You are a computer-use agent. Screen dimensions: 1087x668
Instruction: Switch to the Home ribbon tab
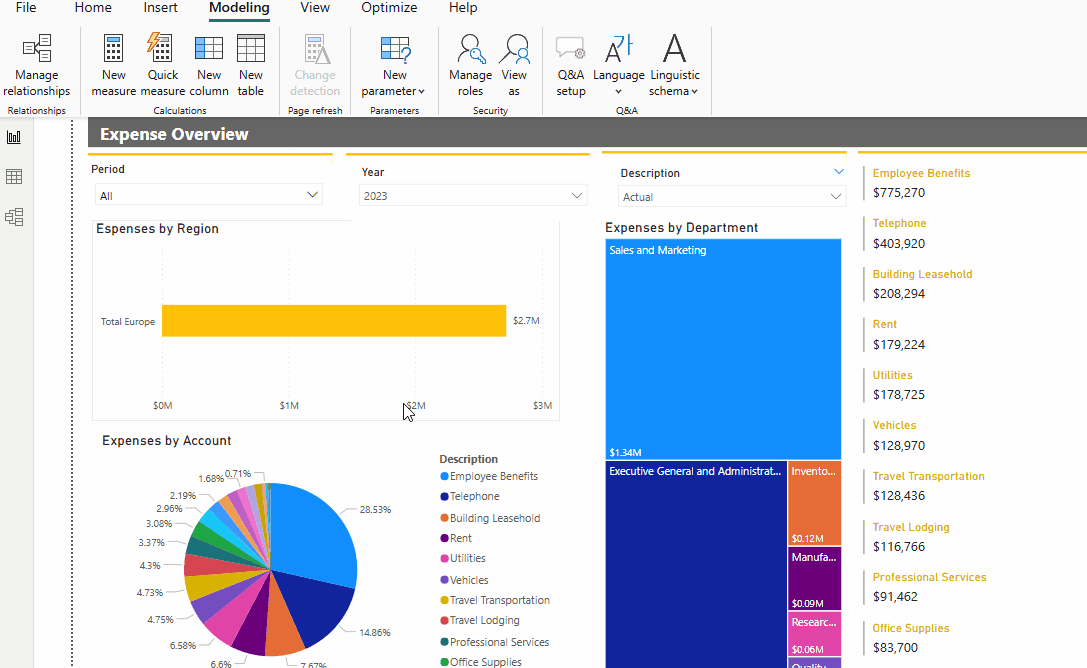click(93, 8)
